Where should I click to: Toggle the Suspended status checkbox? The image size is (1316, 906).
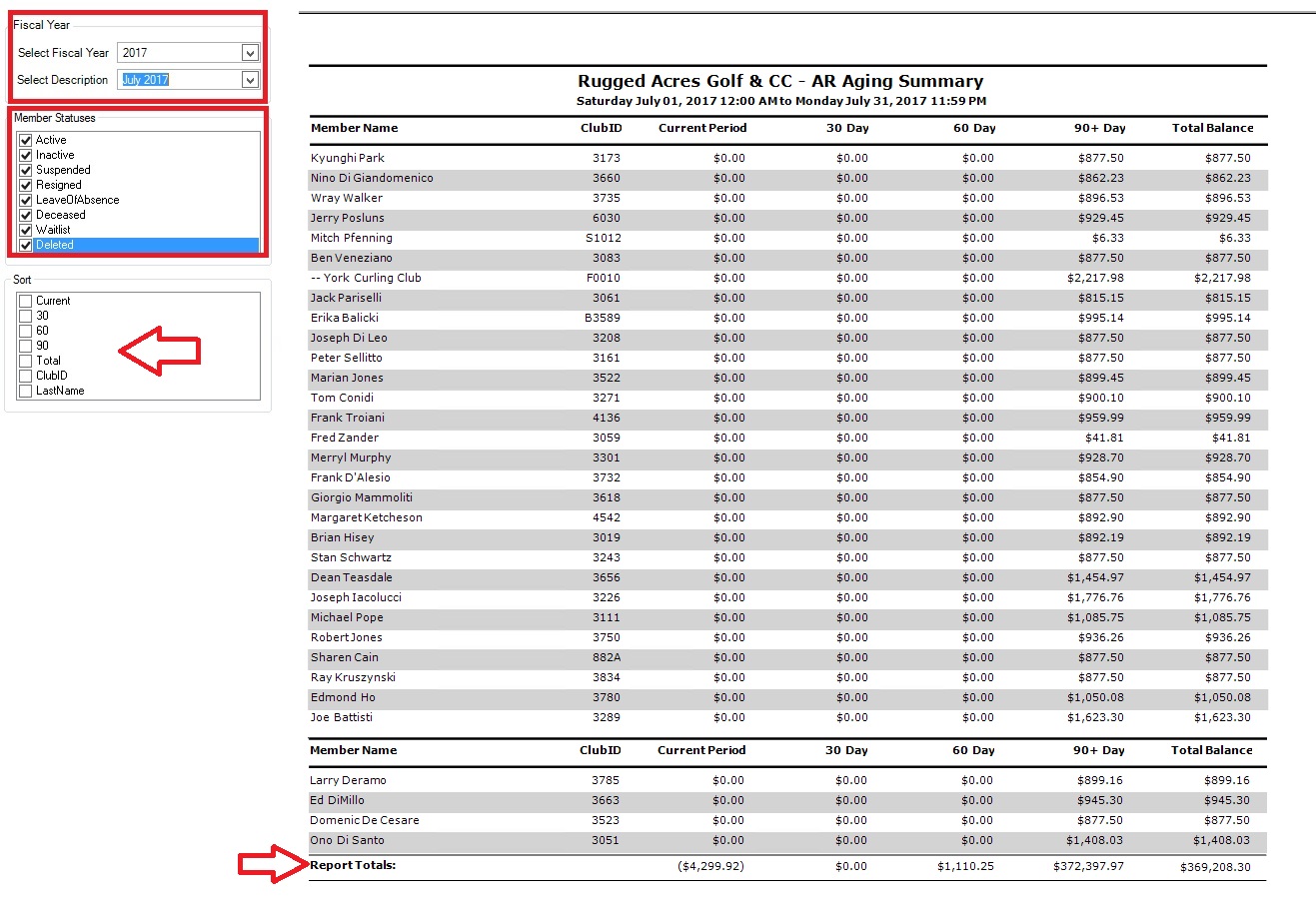[x=26, y=171]
